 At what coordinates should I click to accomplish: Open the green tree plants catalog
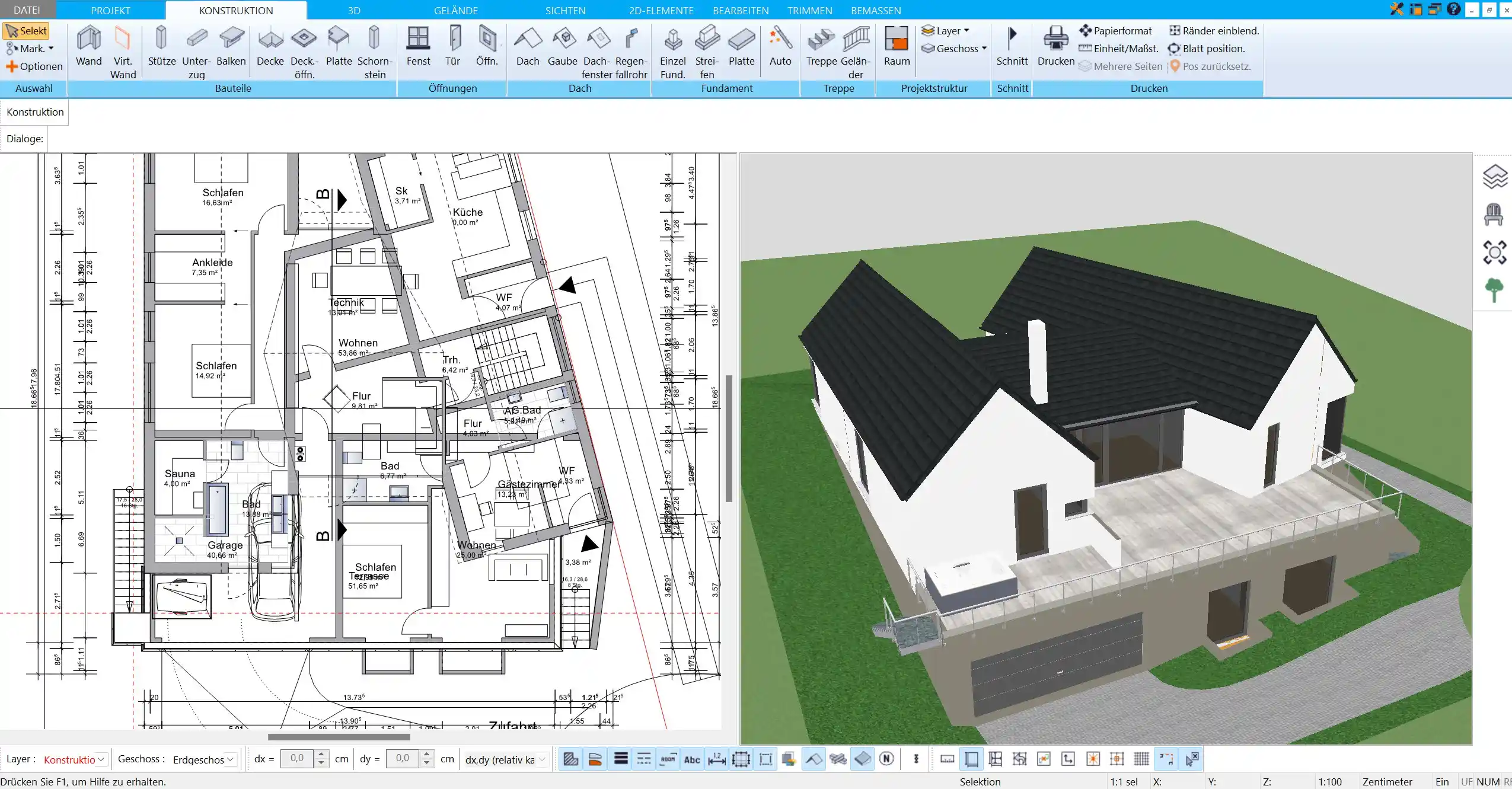point(1494,290)
